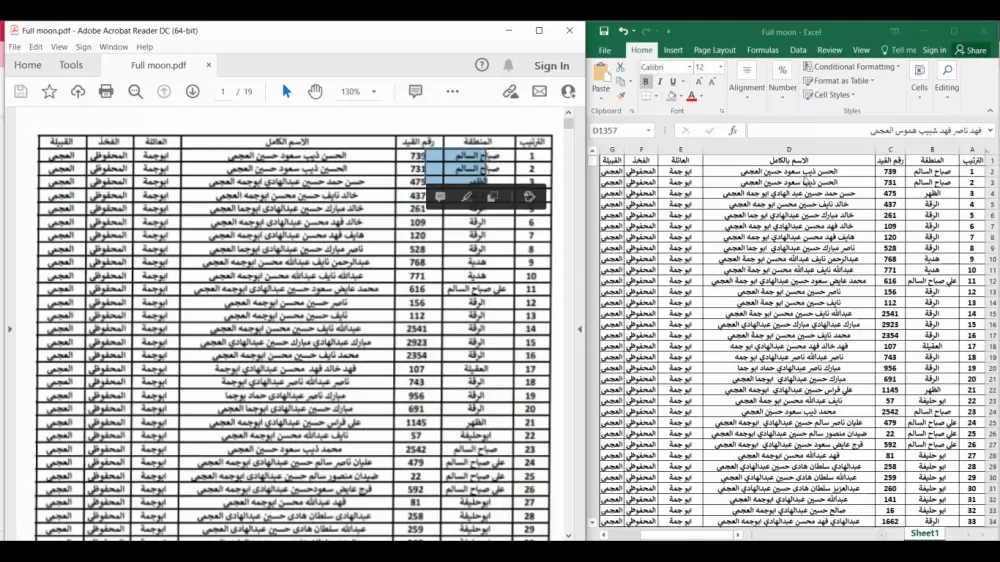Activate the Hand pan tool in Acrobat
The height and width of the screenshot is (562, 1000).
click(x=315, y=92)
